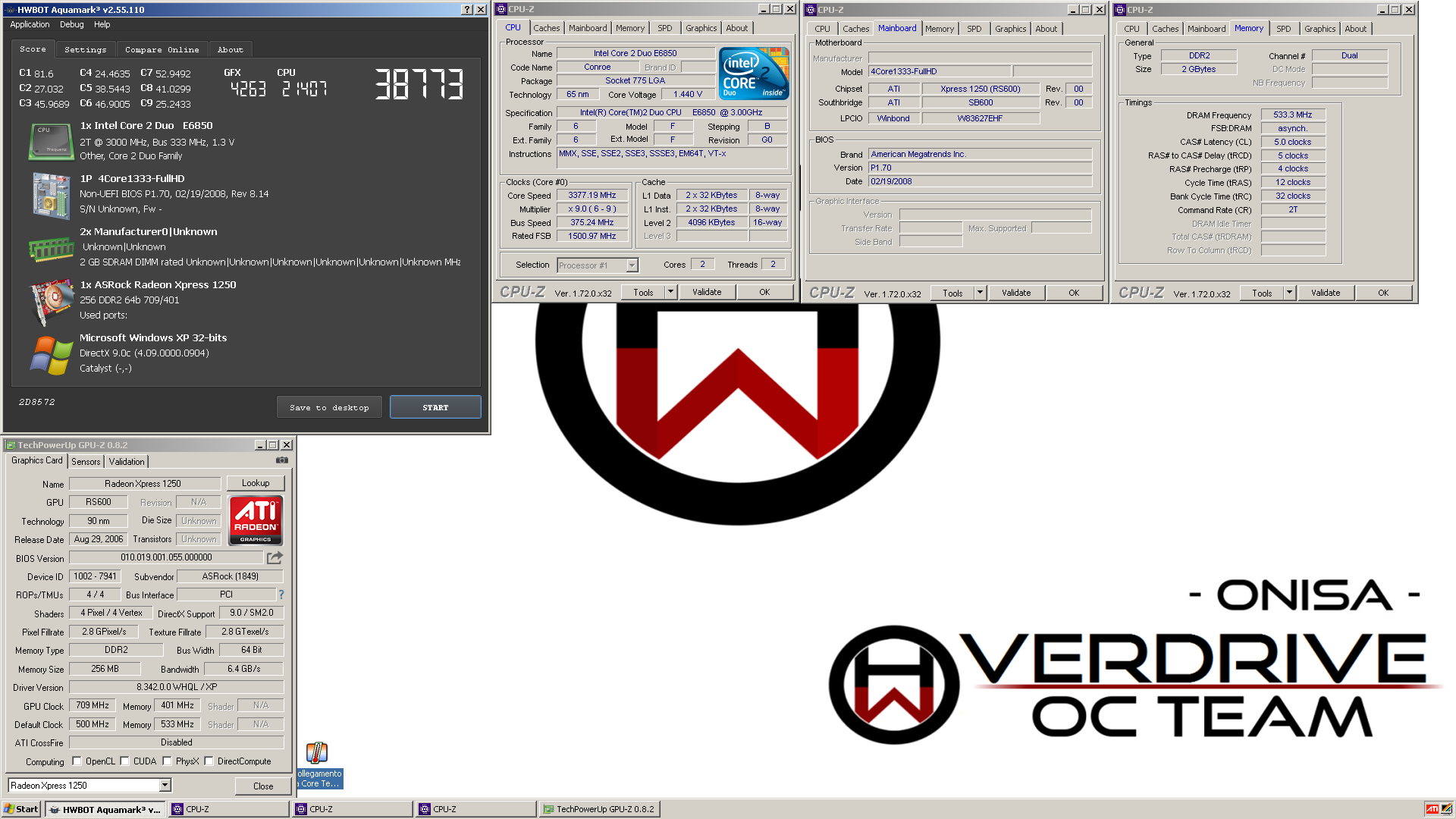Click Validate in CPU-Z Memory window
The width and height of the screenshot is (1456, 819).
pyautogui.click(x=1326, y=293)
